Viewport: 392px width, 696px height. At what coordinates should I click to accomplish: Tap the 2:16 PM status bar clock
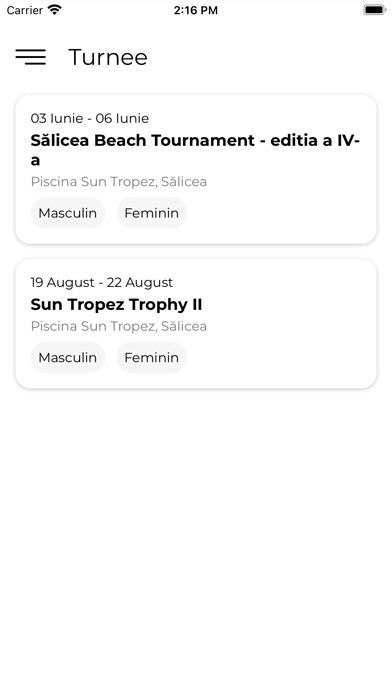point(196,10)
